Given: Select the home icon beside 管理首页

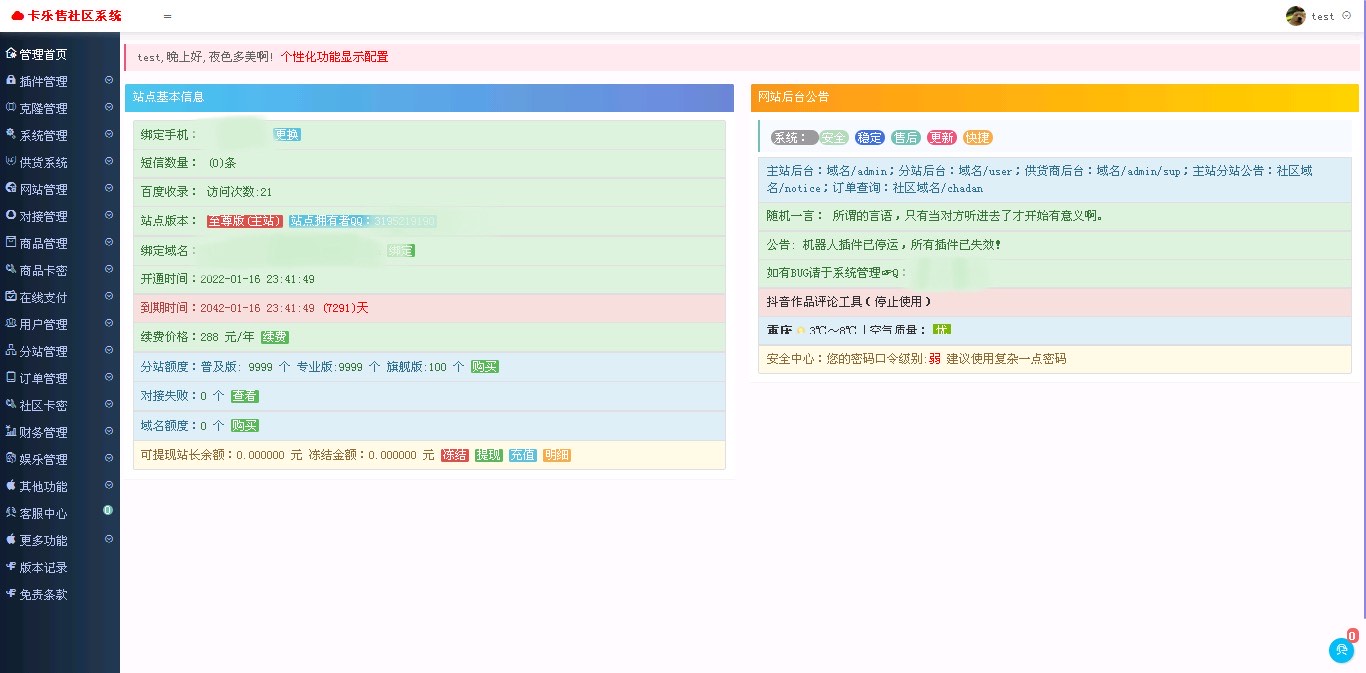Looking at the screenshot, I should pos(10,53).
